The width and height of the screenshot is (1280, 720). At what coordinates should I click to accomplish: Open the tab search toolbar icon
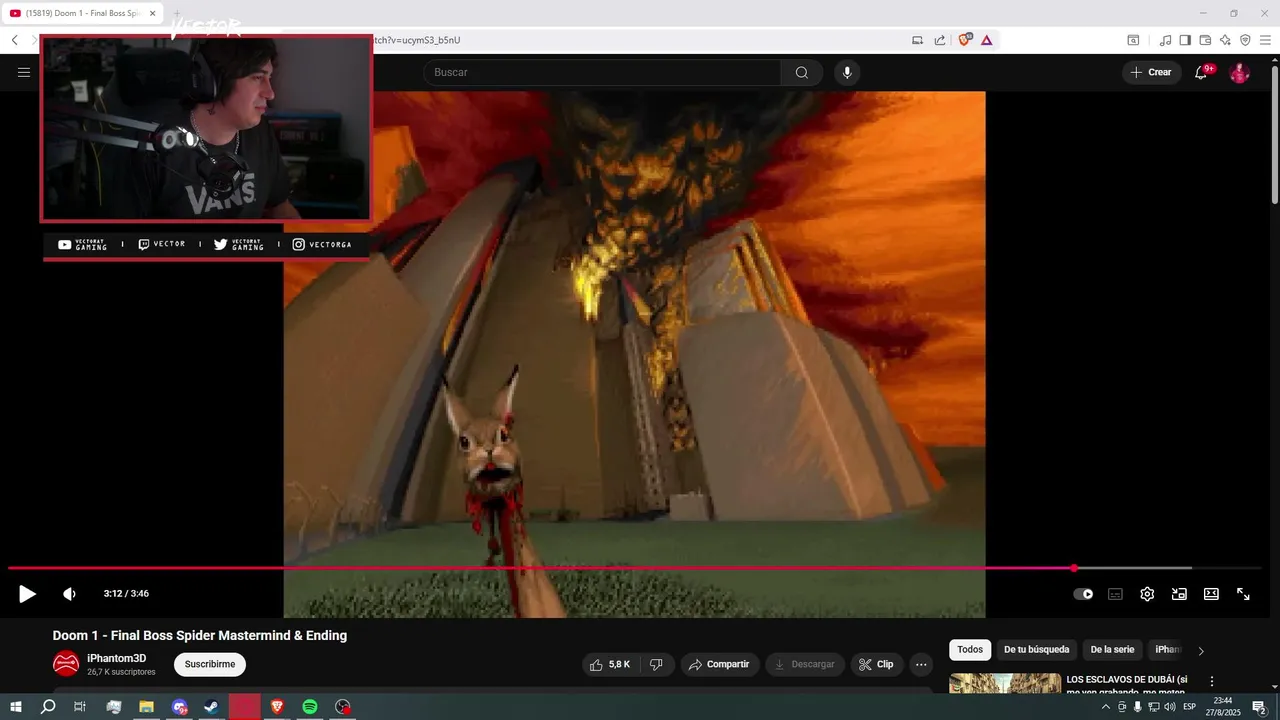pyautogui.click(x=1133, y=40)
